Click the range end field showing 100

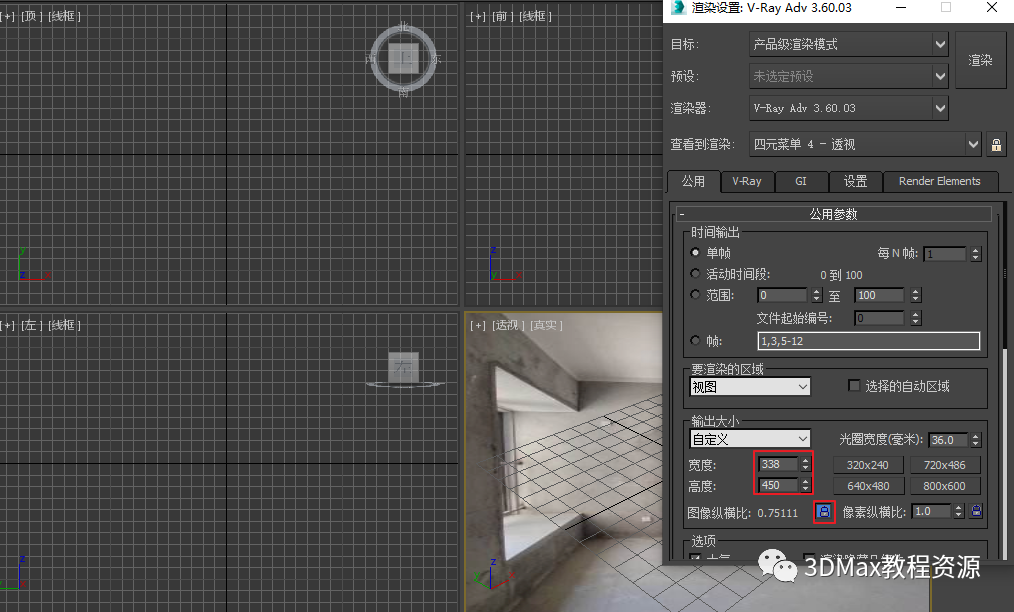879,295
